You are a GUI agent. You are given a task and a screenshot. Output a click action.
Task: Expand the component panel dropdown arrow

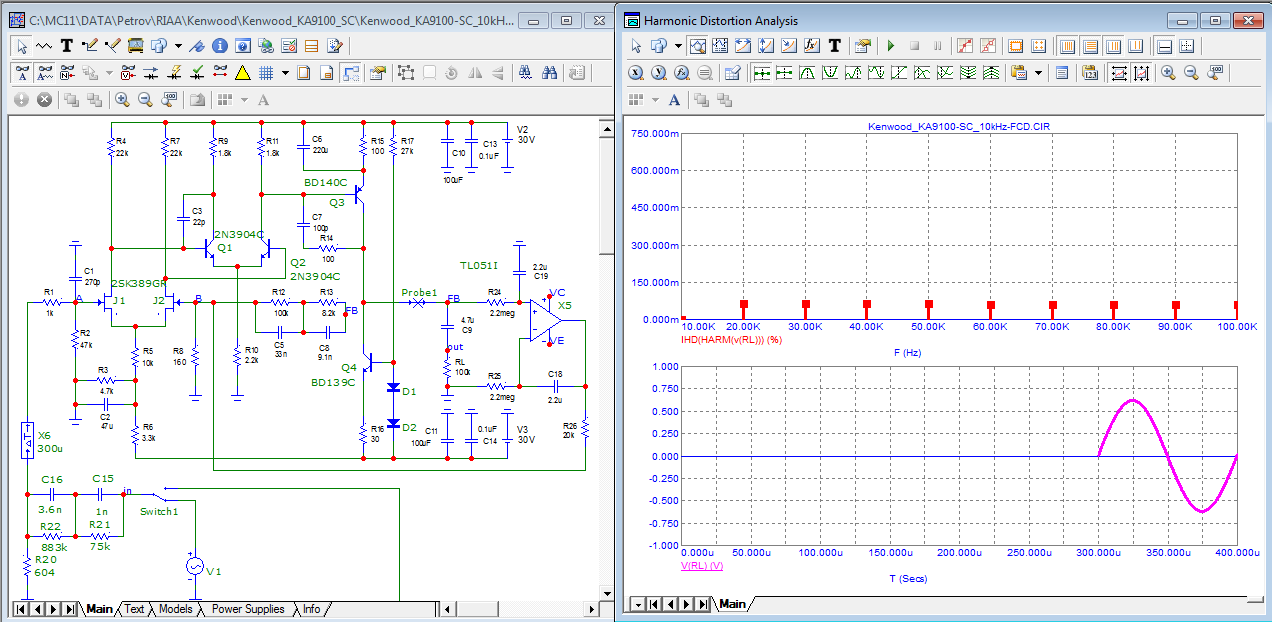pos(178,45)
